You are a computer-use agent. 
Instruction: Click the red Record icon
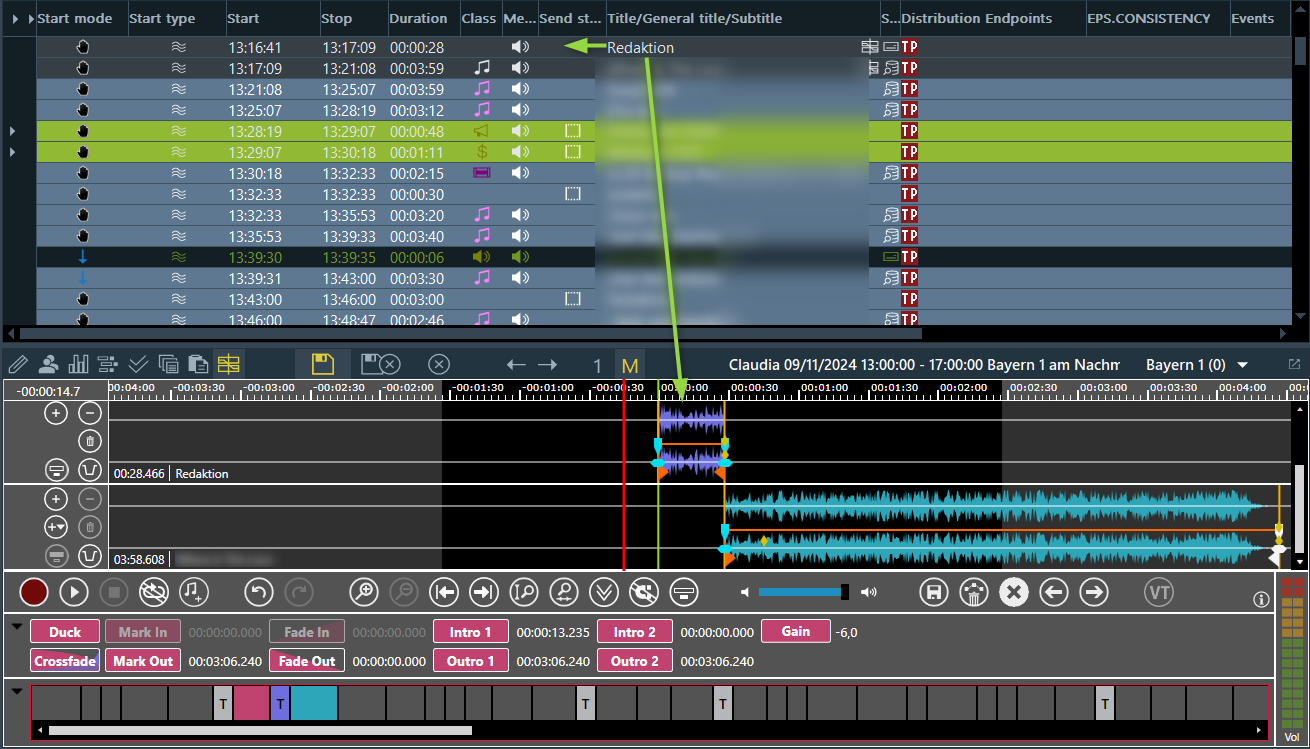(x=33, y=592)
